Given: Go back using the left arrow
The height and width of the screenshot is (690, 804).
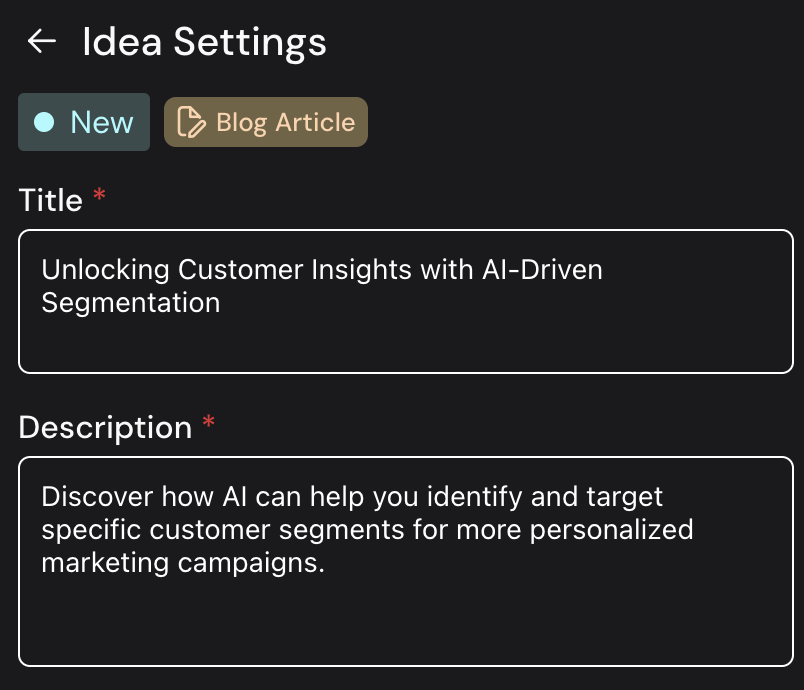Looking at the screenshot, I should point(42,42).
